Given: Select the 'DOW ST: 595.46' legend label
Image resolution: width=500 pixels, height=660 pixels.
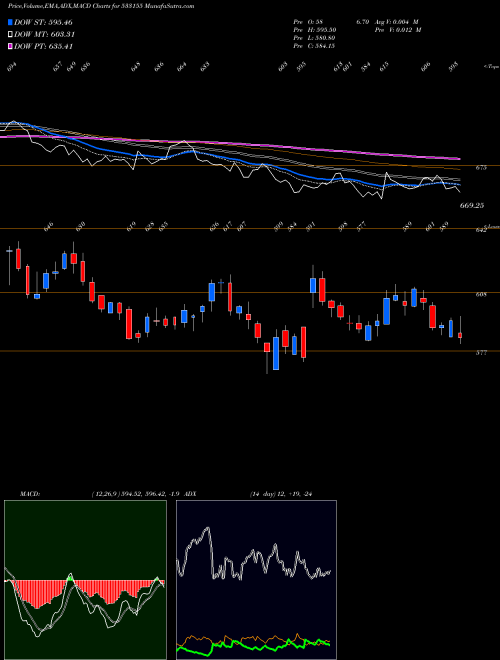Looking at the screenshot, I should tap(43, 22).
